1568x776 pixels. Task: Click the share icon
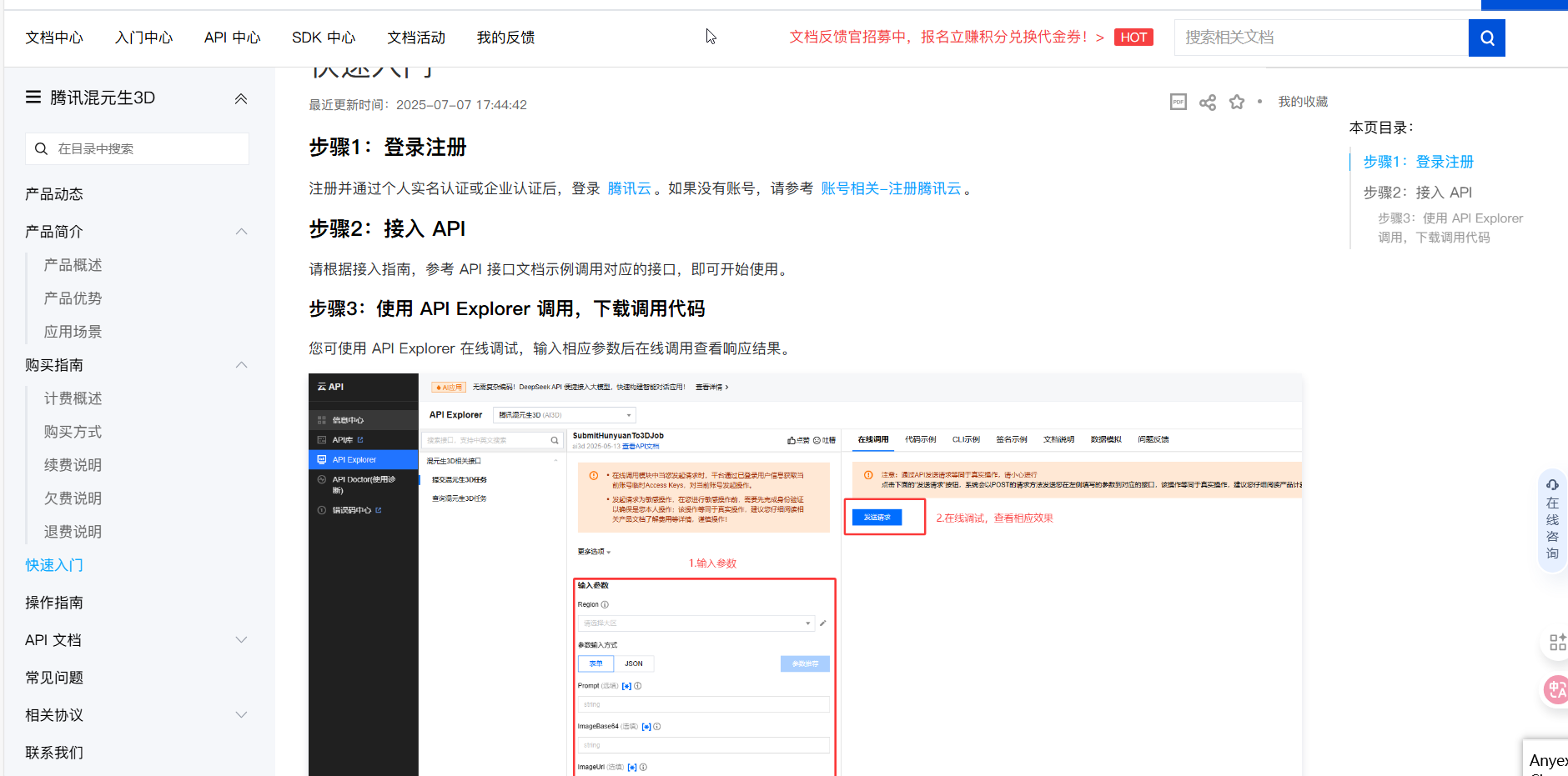pos(1207,102)
